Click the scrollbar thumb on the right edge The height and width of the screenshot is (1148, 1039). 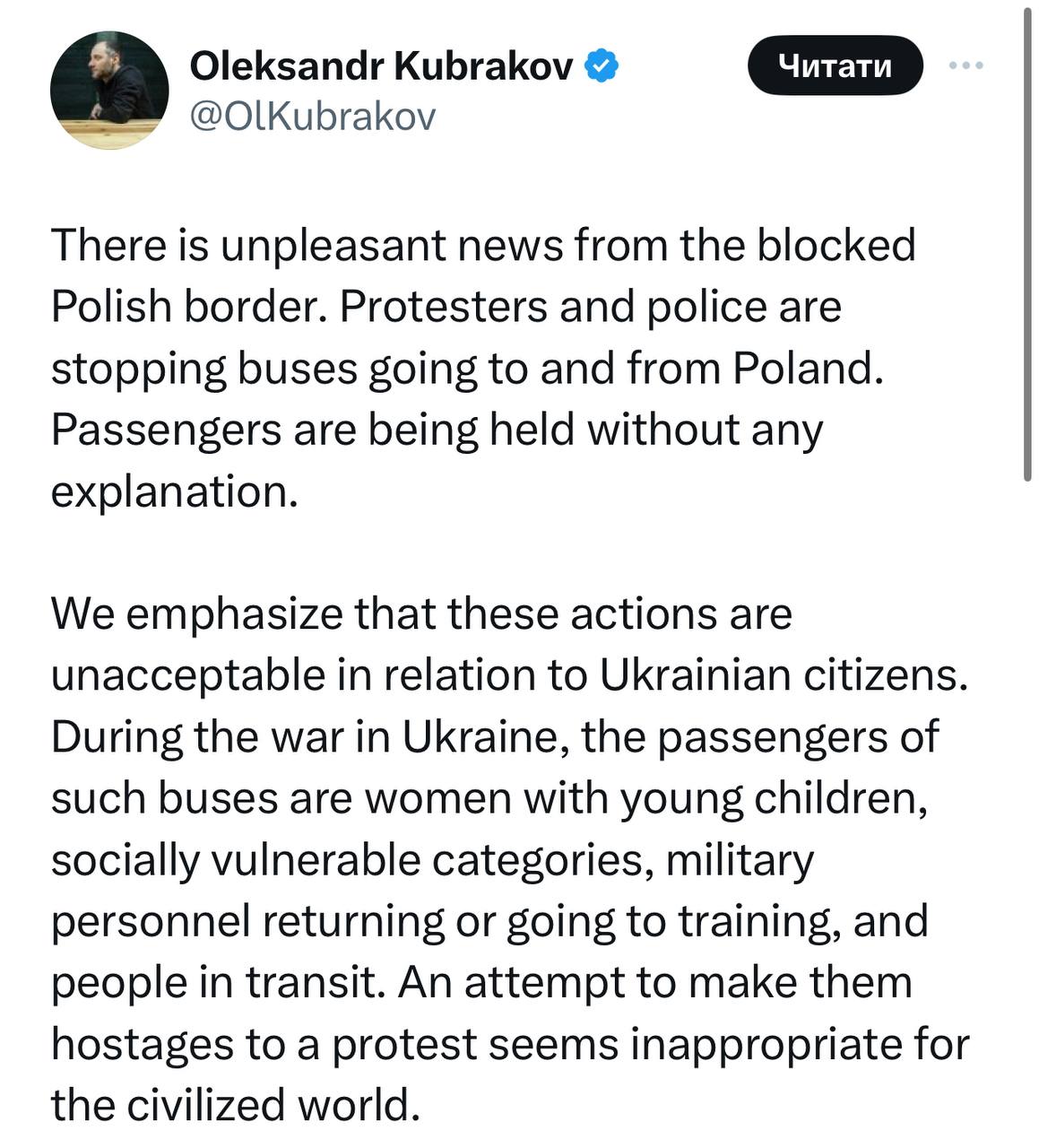1027,242
